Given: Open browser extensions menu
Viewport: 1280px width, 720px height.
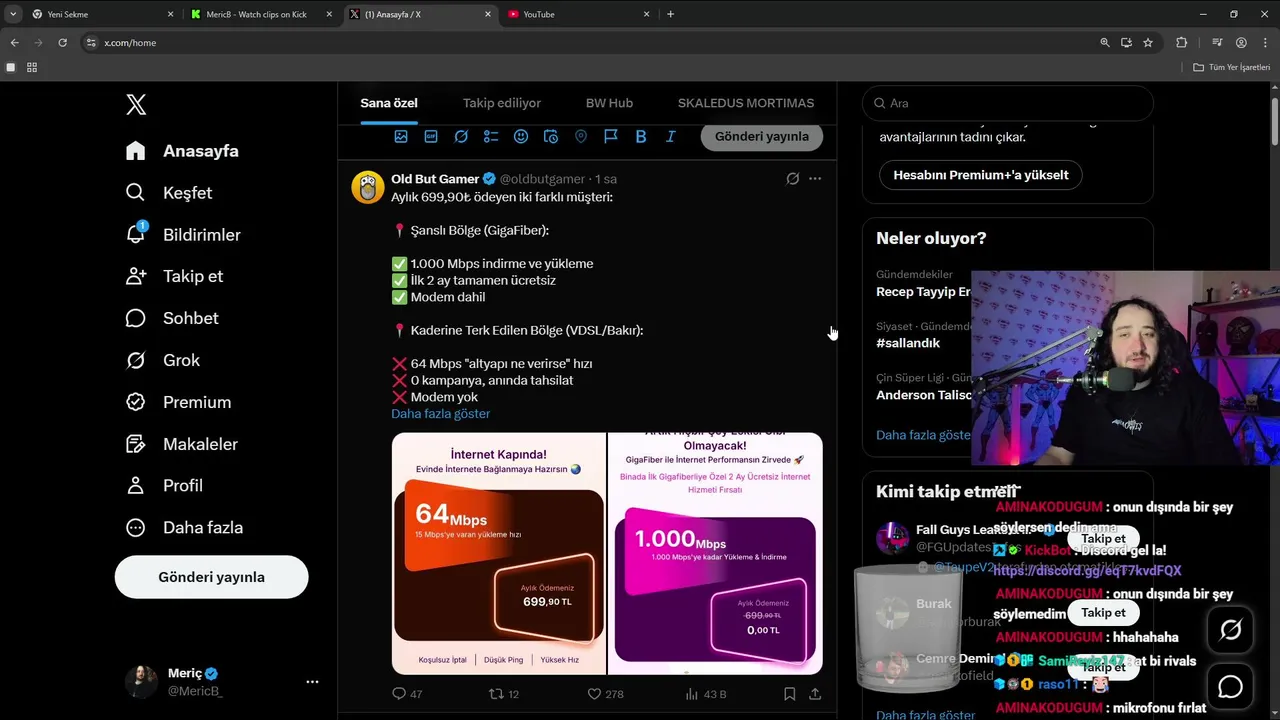Looking at the screenshot, I should [x=1182, y=43].
